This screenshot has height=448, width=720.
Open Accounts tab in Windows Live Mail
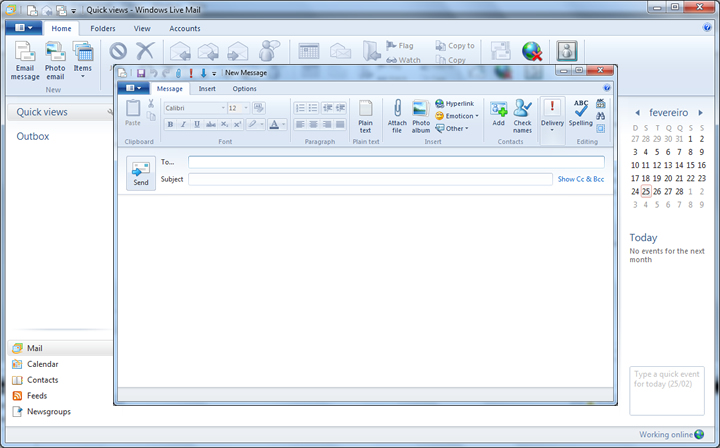coord(185,28)
